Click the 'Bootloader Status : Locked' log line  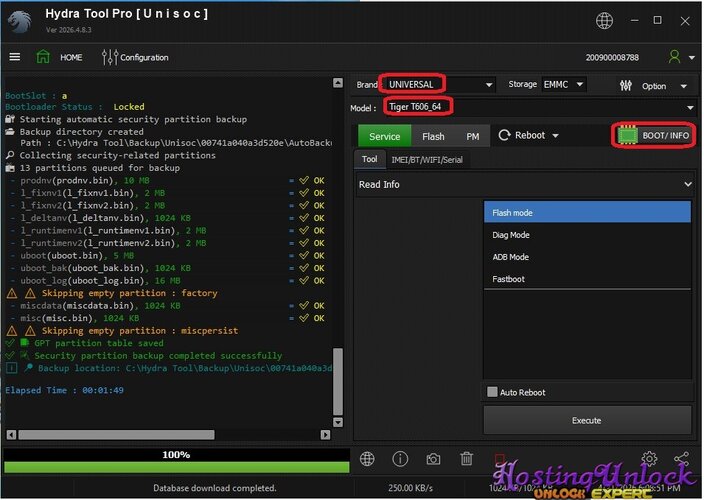(75, 107)
